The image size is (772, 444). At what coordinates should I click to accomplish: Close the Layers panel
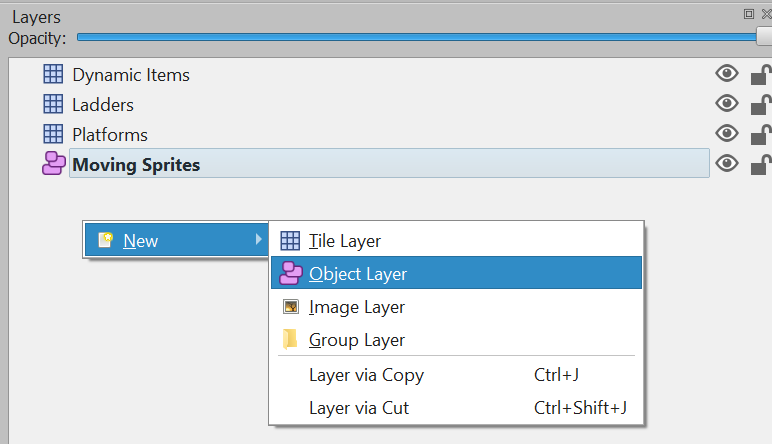pyautogui.click(x=766, y=14)
